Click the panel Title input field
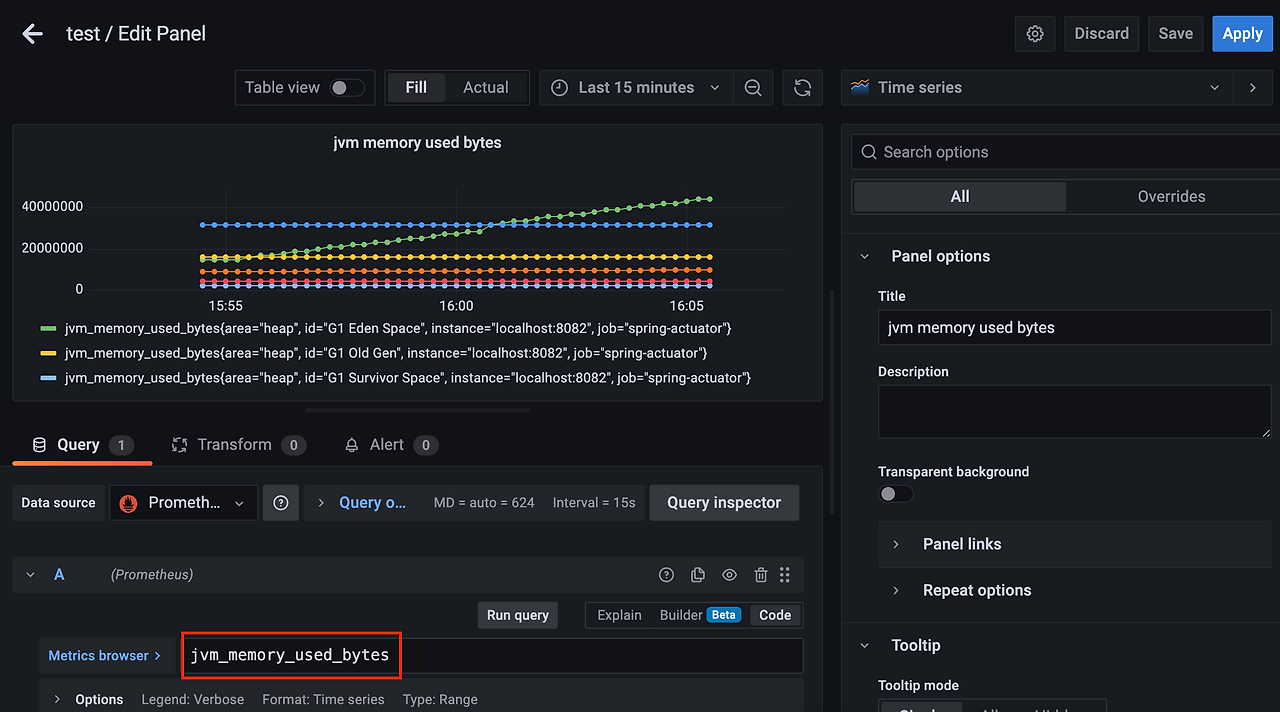Viewport: 1280px width, 712px height. pos(1075,327)
